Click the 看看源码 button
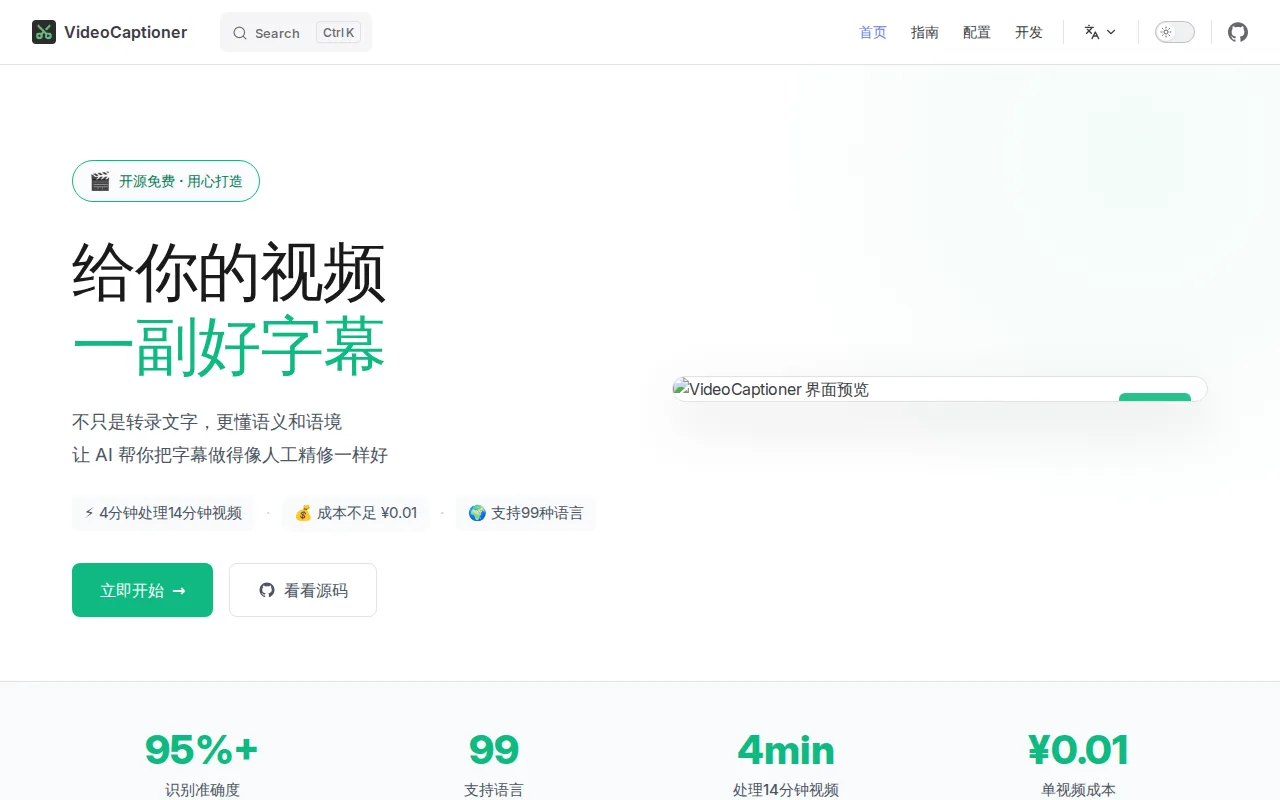The width and height of the screenshot is (1280, 800). (303, 590)
